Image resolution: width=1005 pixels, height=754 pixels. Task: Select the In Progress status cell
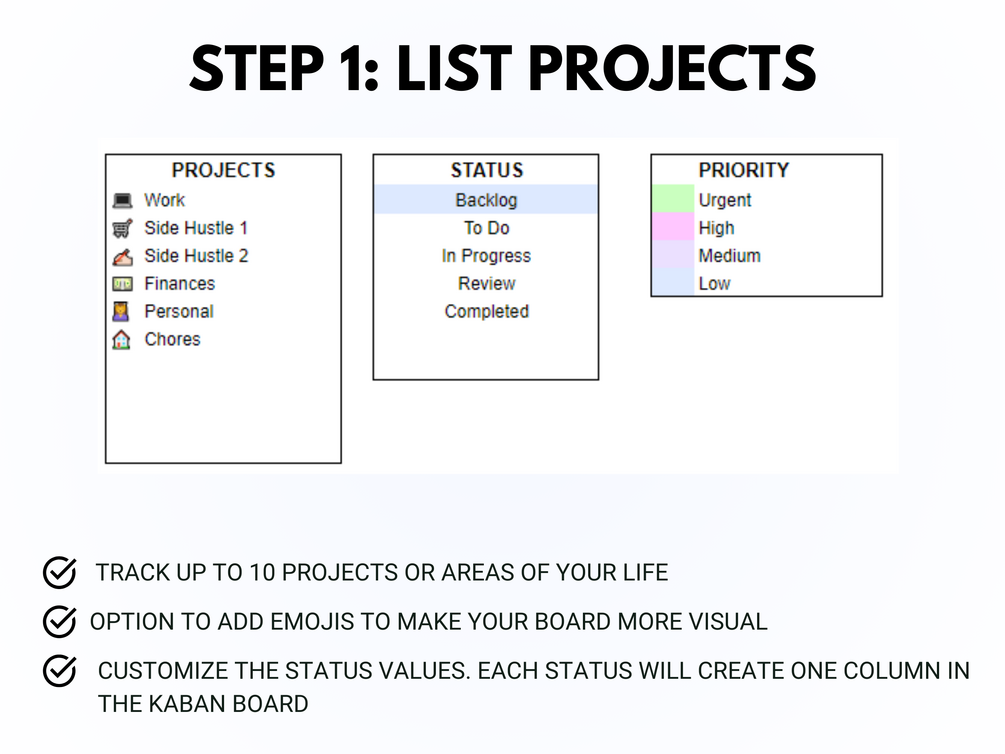(486, 255)
